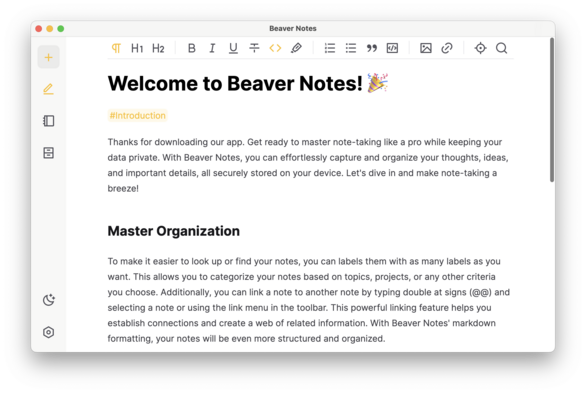Click in the 'Thanks for downloading' paragraph

(308, 165)
